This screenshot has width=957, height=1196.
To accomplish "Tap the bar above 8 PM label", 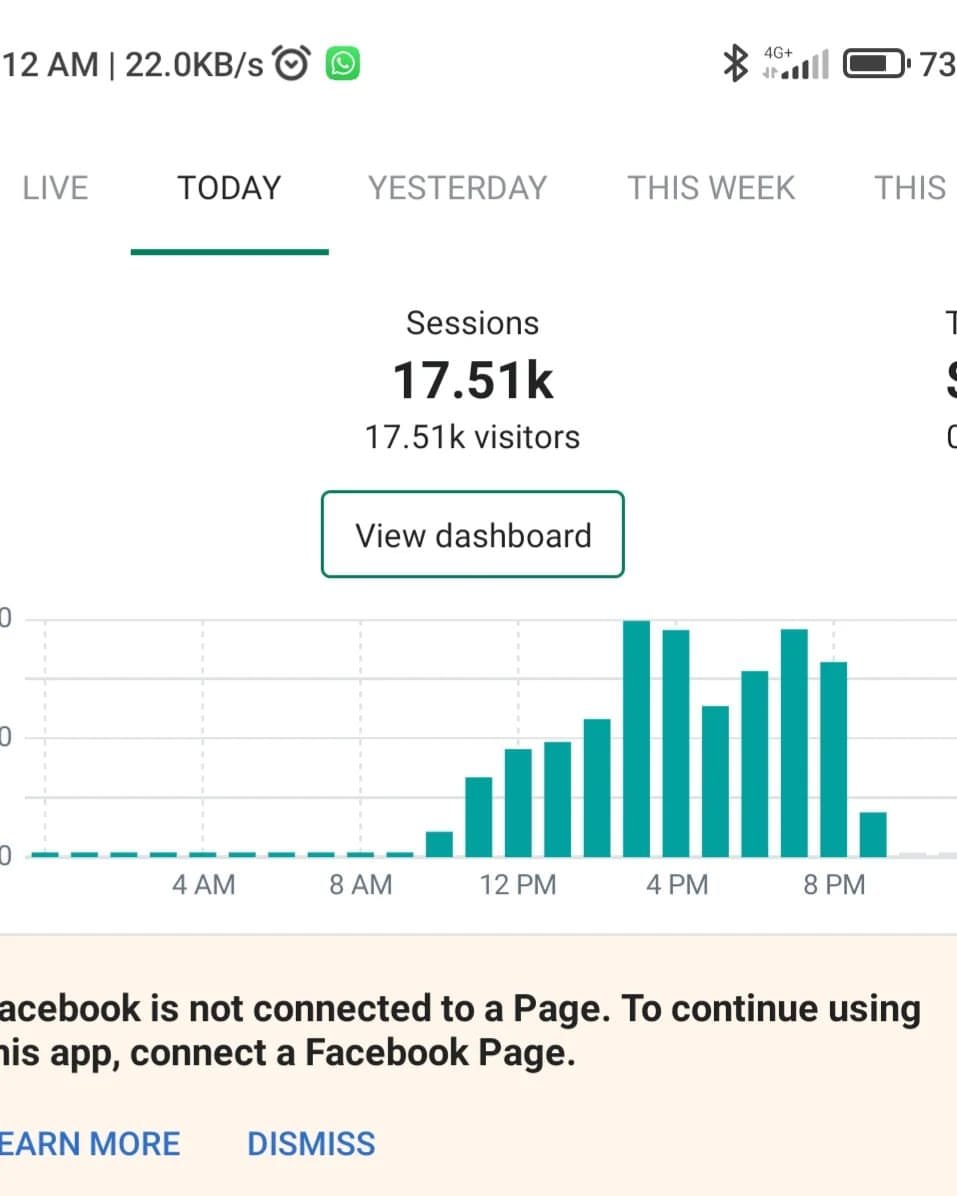I will coord(833,759).
